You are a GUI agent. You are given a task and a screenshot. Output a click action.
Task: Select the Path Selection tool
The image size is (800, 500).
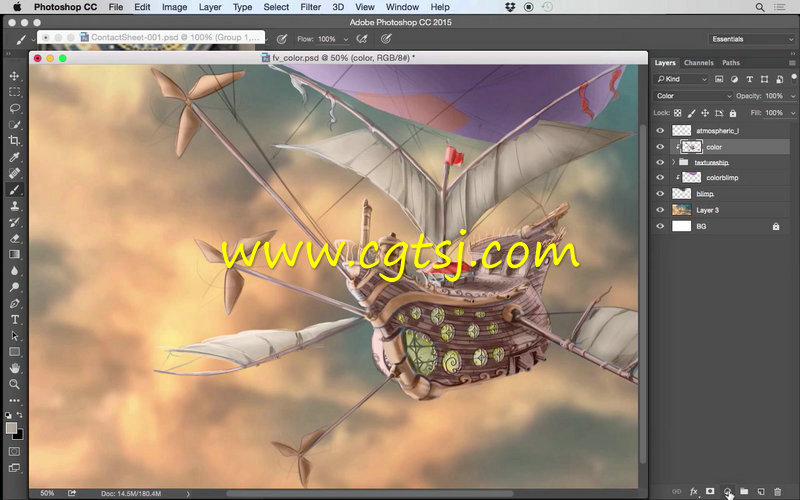(14, 336)
